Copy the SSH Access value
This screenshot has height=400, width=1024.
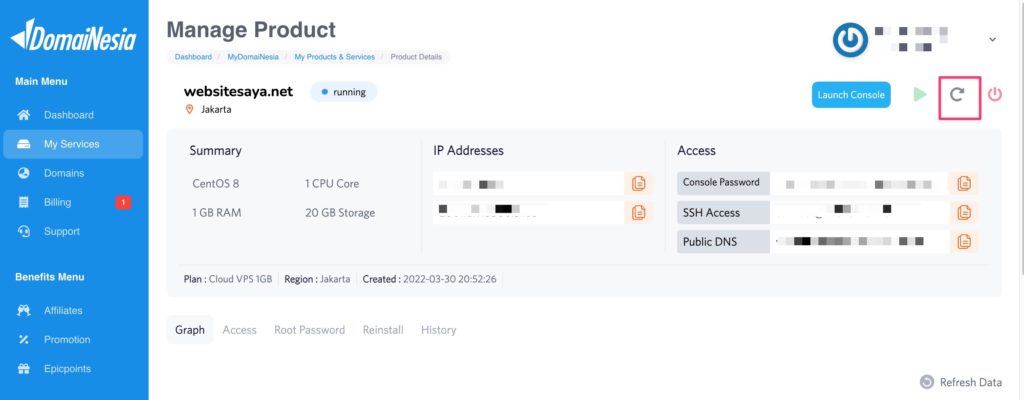pos(964,212)
